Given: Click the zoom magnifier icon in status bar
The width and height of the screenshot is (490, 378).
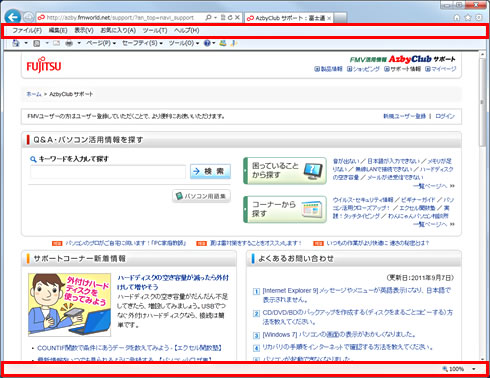Looking at the screenshot, I should (445, 369).
